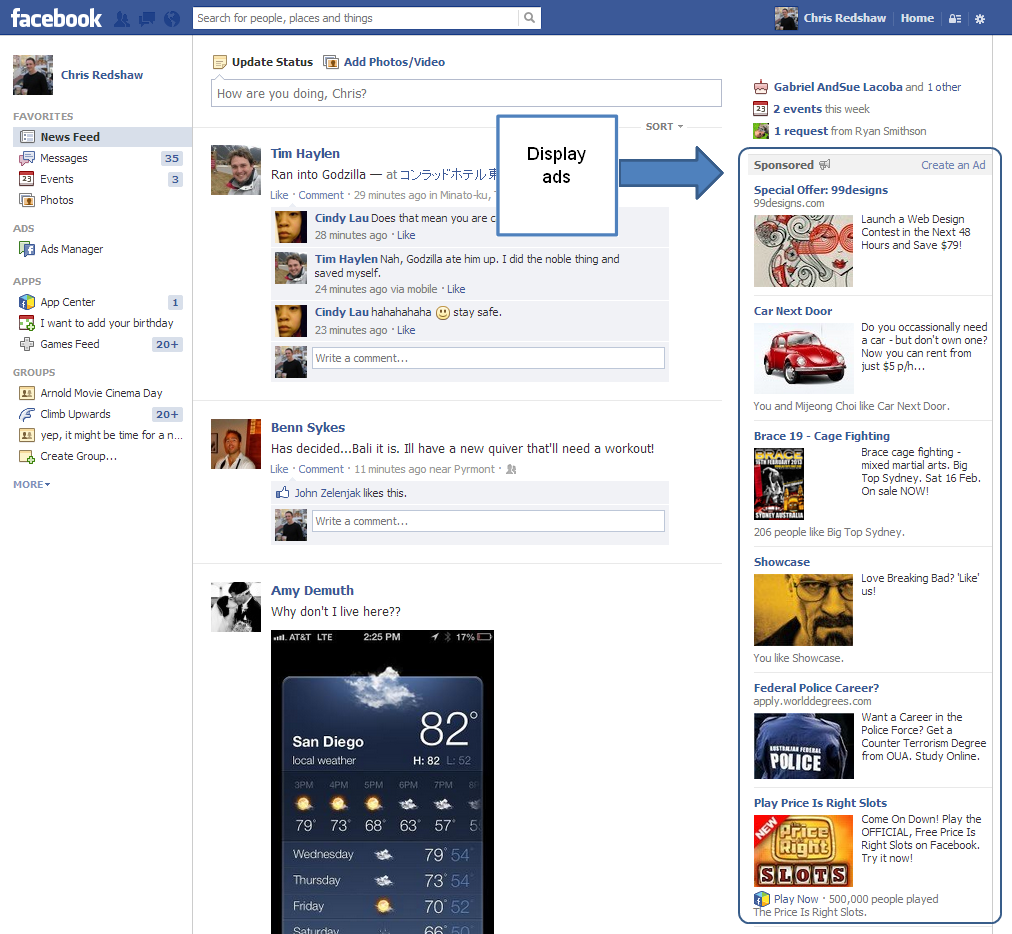Viewport: 1012px width, 934px height.
Task: Click the Facebook logo
Action: point(56,18)
